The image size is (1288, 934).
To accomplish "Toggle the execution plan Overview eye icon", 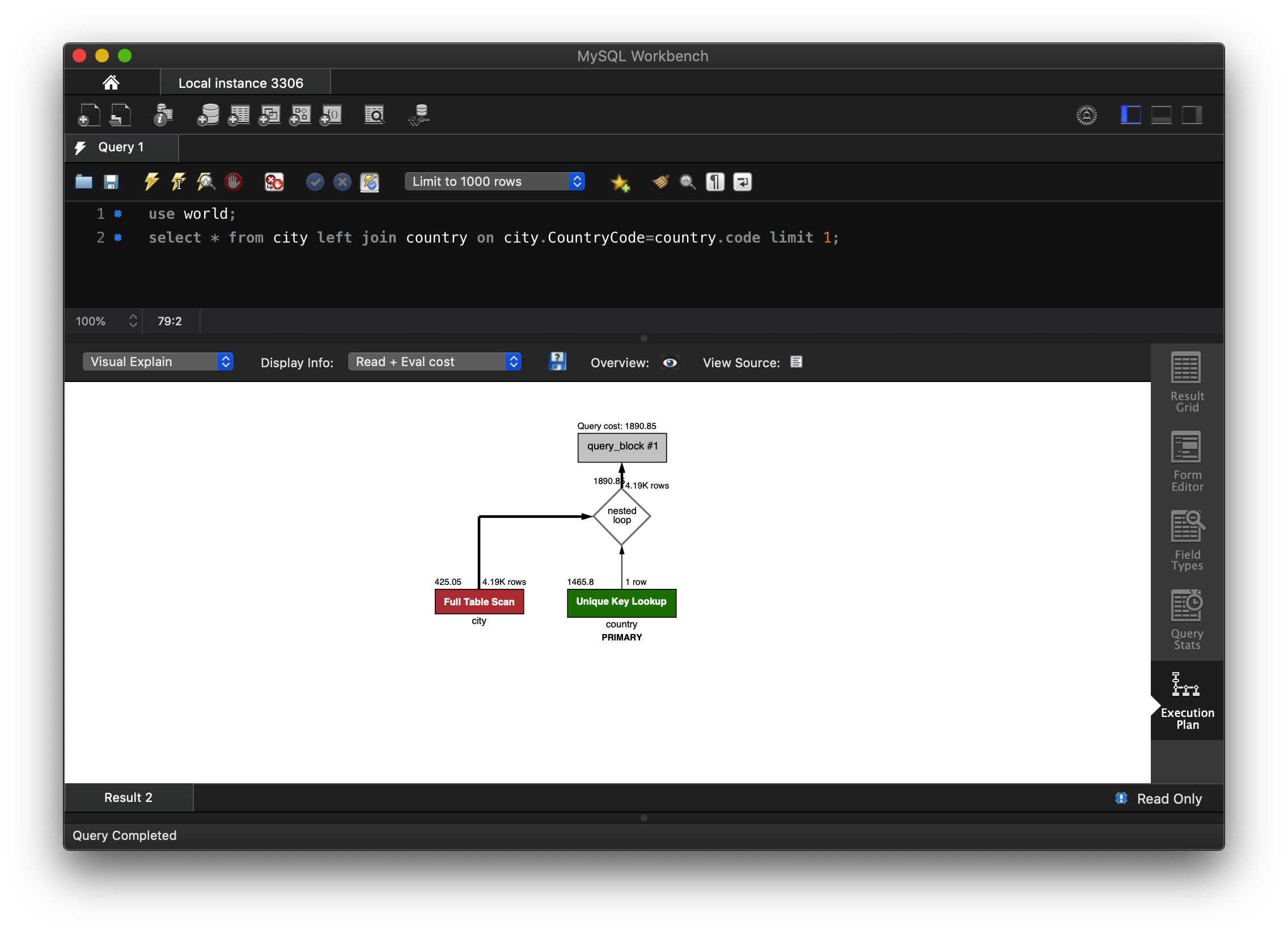I will [x=670, y=362].
